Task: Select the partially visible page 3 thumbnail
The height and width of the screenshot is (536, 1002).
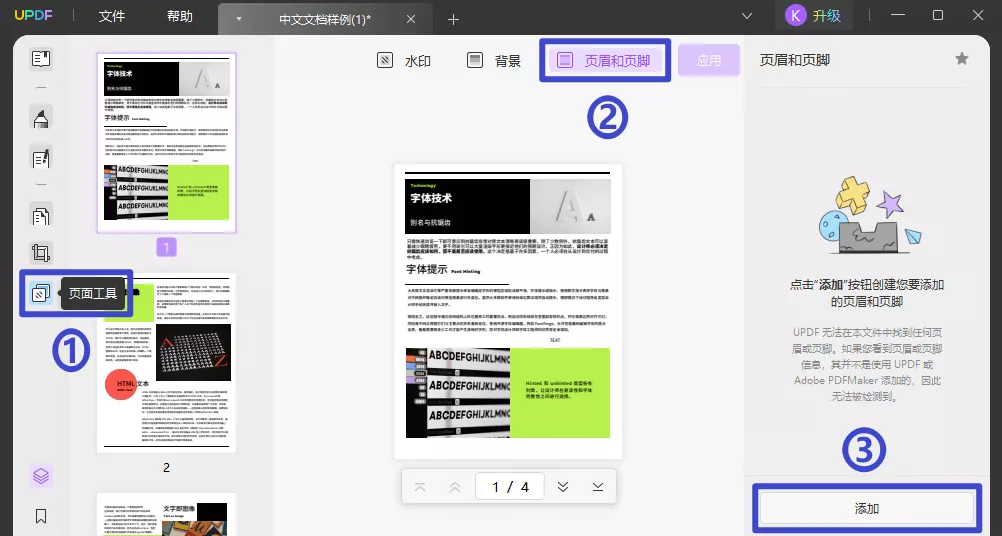Action: [166, 514]
